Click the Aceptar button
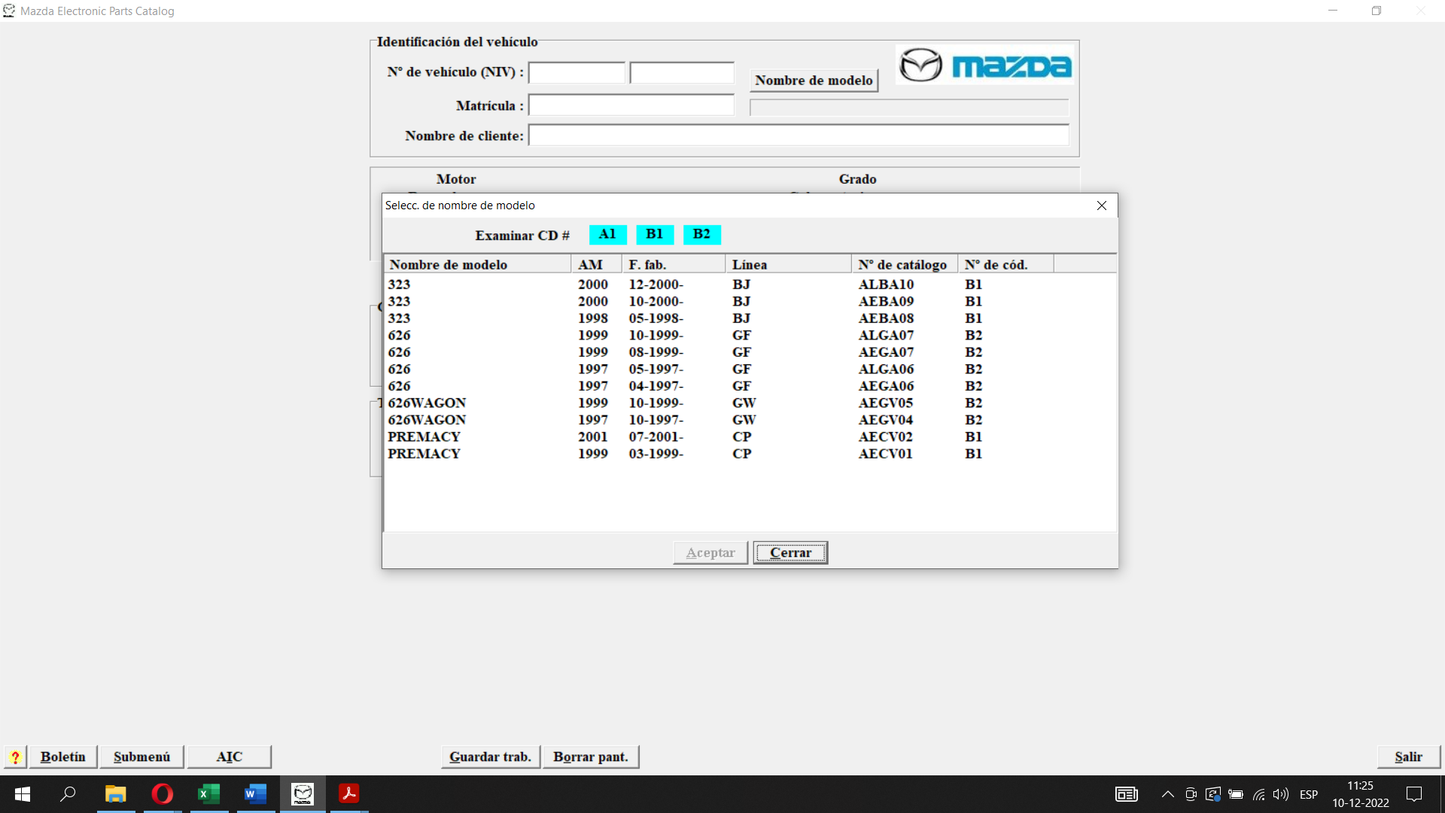This screenshot has height=813, width=1445. [710, 553]
